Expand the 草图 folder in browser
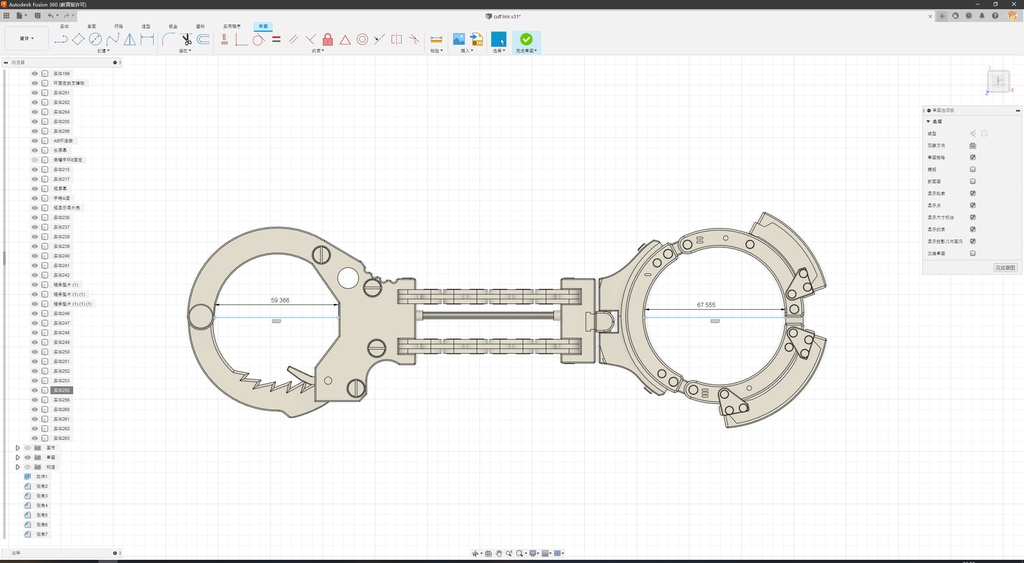Viewport: 1024px width, 563px height. (17, 457)
